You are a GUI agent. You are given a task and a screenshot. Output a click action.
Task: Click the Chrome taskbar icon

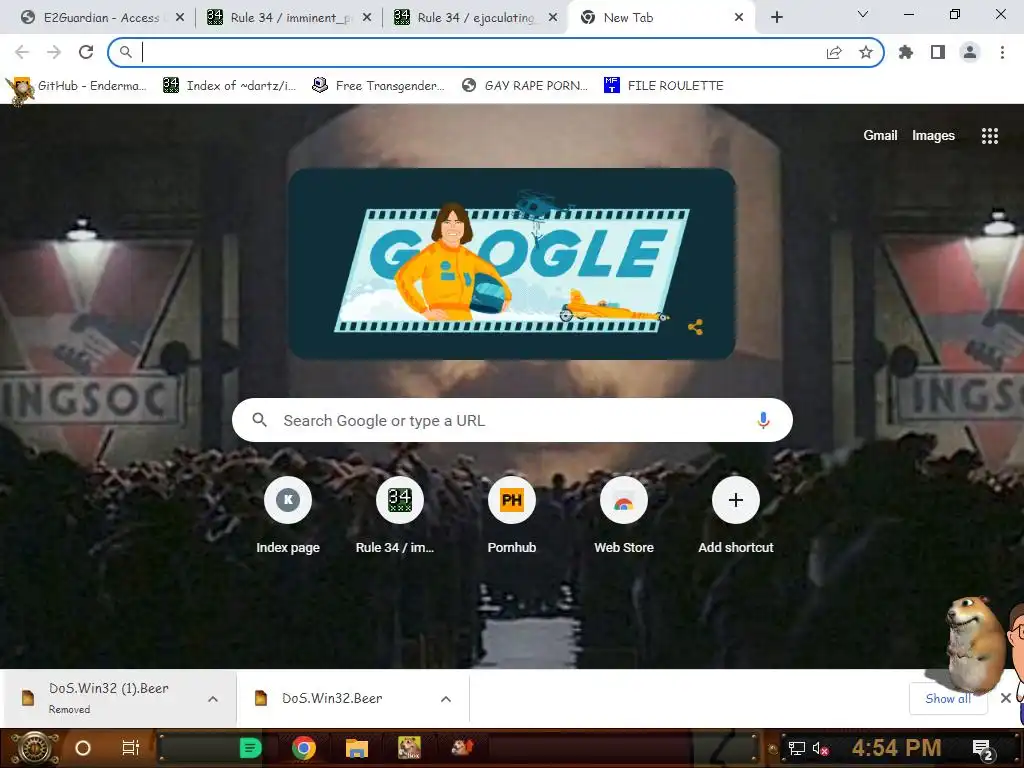(x=304, y=748)
